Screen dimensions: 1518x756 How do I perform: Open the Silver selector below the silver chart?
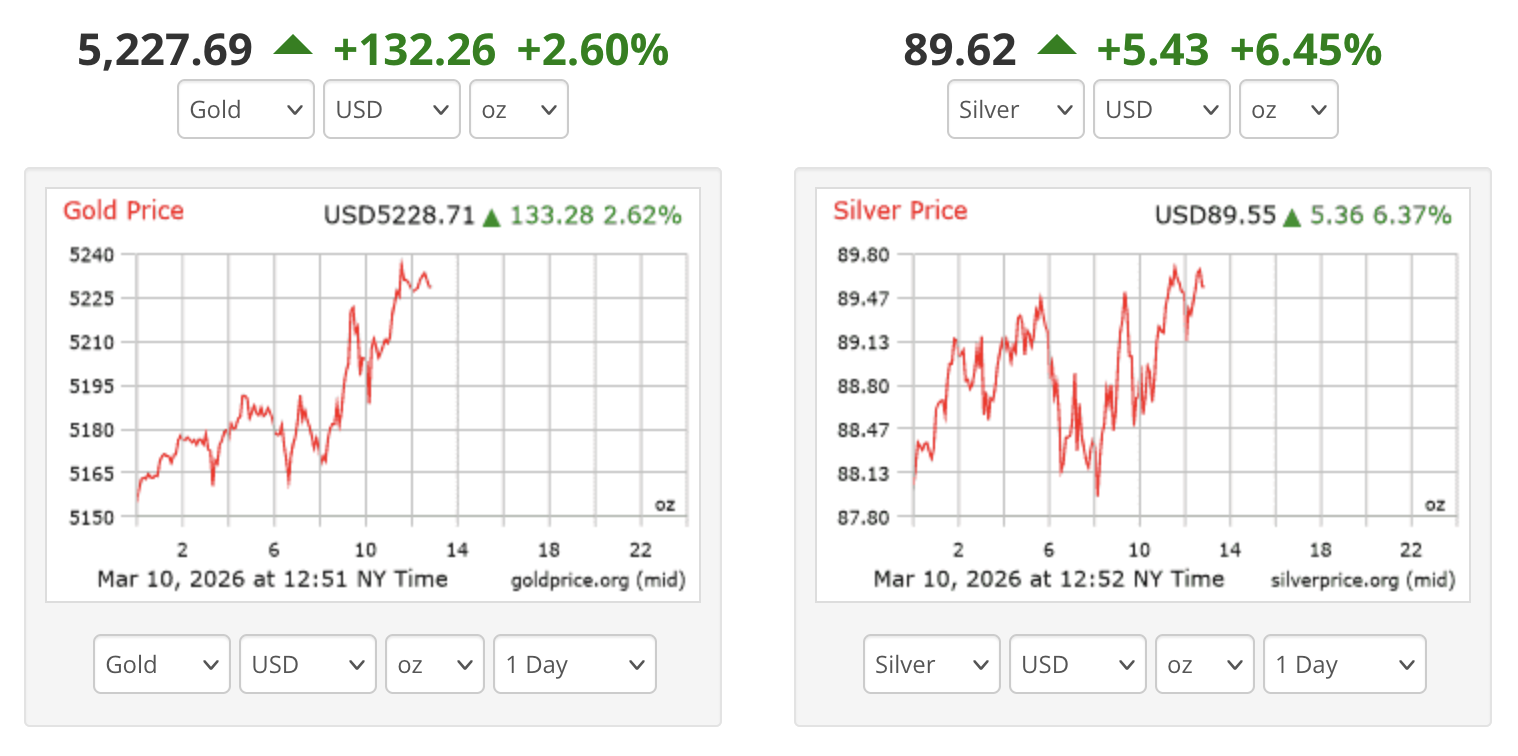pyautogui.click(x=931, y=664)
